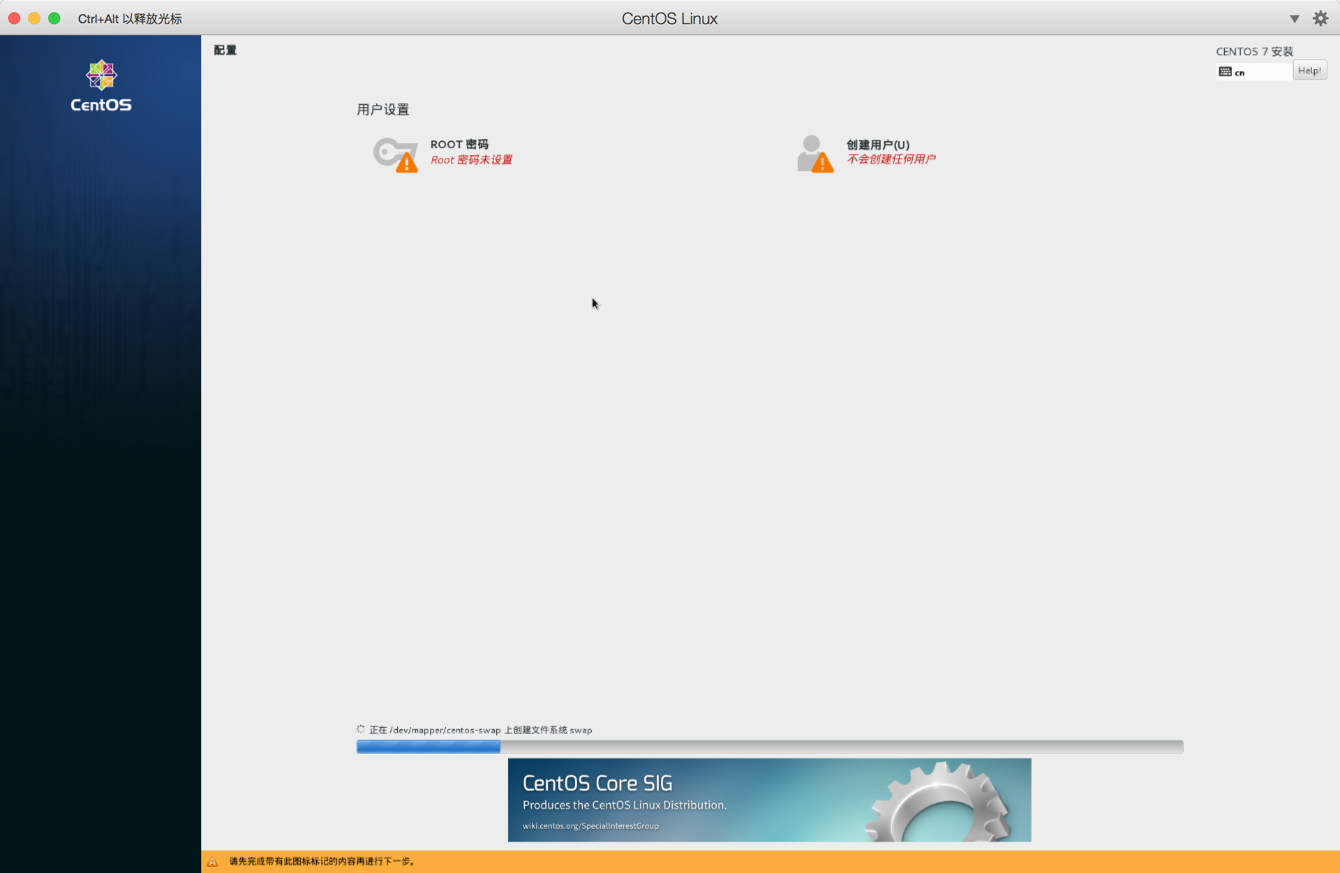The width and height of the screenshot is (1340, 873).
Task: Click the swap filesystem creation status text
Action: [481, 730]
